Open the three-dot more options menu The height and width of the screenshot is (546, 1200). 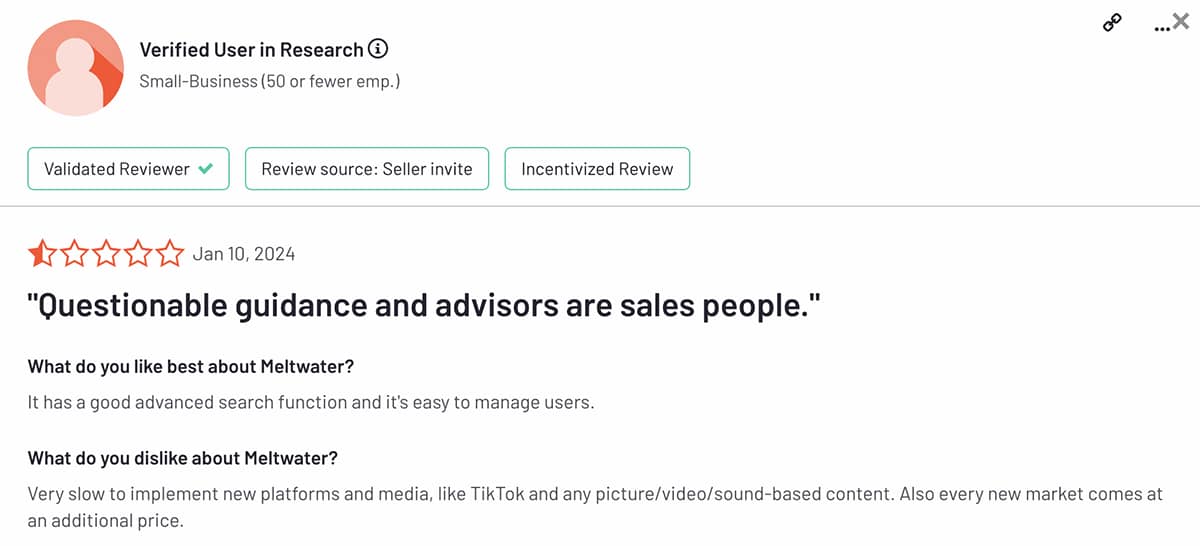[1159, 27]
